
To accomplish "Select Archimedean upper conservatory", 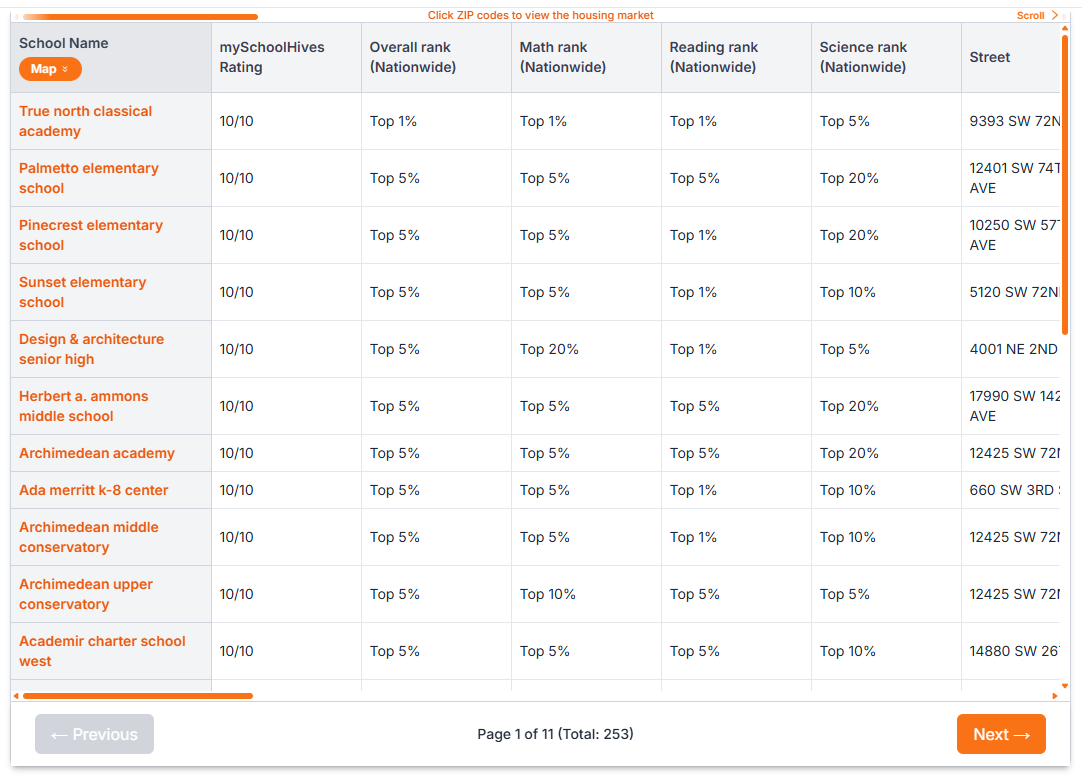I will pyautogui.click(x=86, y=593).
